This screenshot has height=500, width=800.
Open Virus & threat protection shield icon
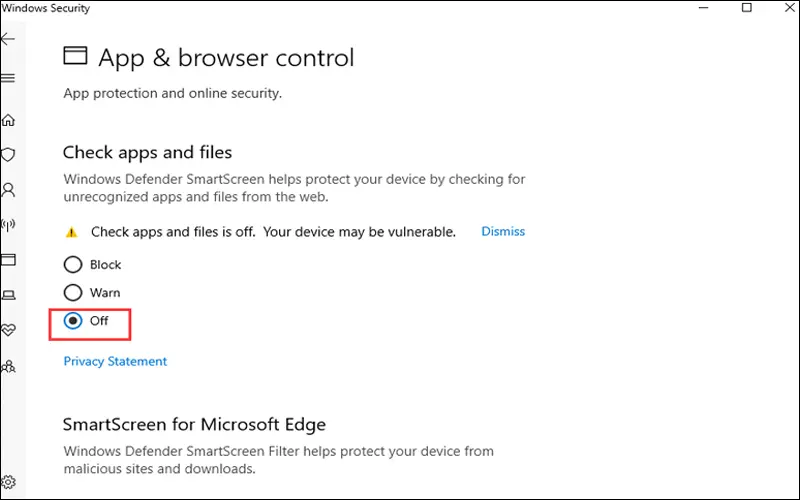click(x=8, y=155)
